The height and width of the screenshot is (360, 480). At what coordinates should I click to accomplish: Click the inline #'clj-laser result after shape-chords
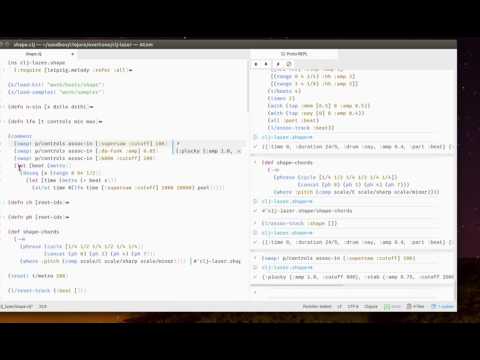(217, 261)
